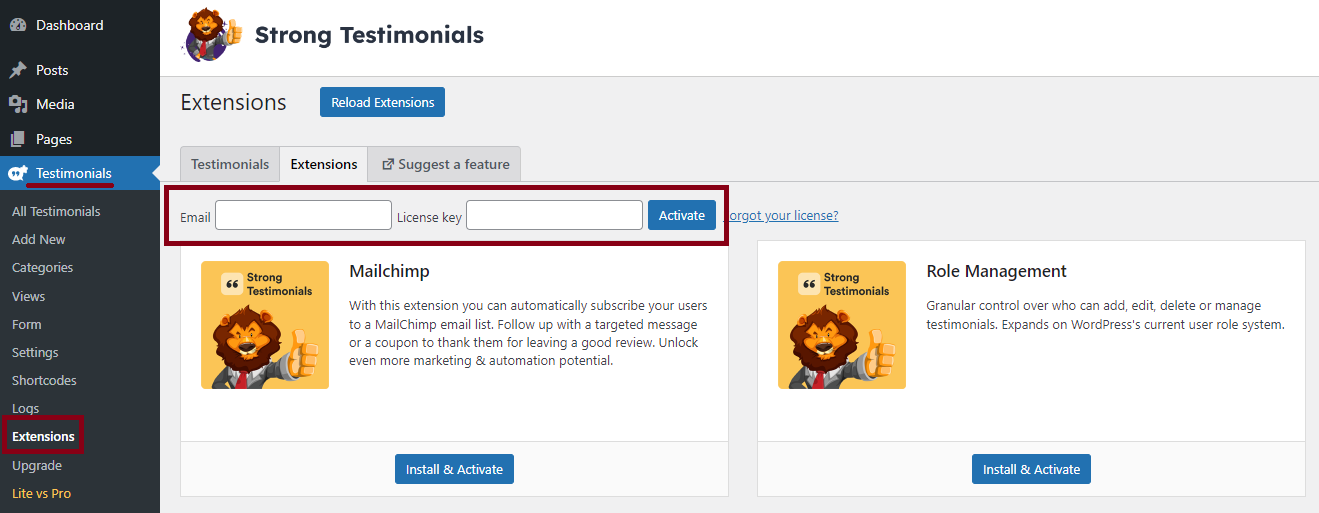
Task: Click the Media icon in sidebar
Action: tap(18, 104)
